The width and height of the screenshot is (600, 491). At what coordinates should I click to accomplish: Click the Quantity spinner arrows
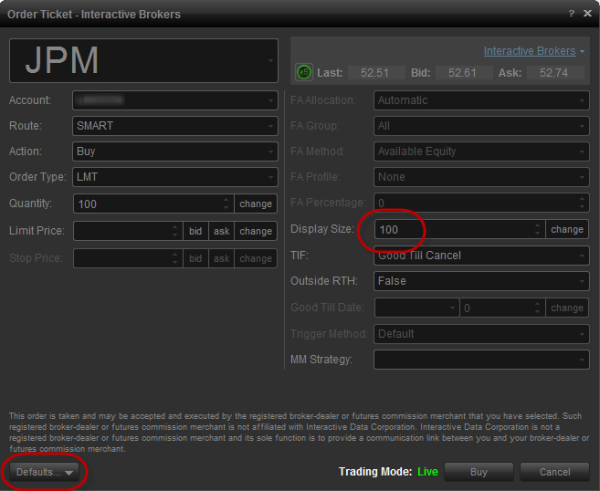tap(226, 204)
